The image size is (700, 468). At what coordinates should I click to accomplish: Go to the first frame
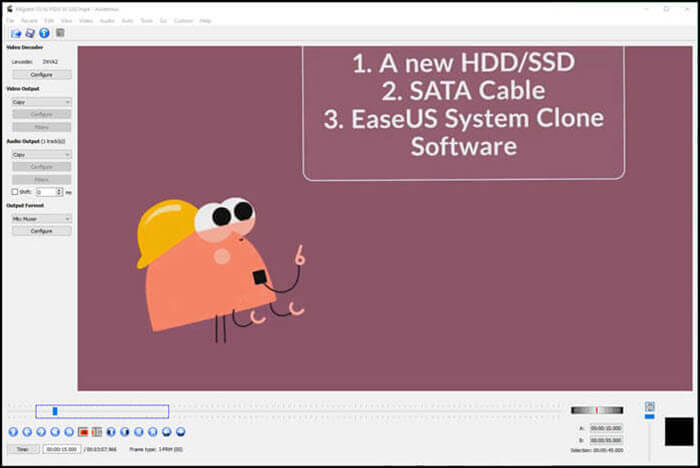pyautogui.click(x=139, y=432)
